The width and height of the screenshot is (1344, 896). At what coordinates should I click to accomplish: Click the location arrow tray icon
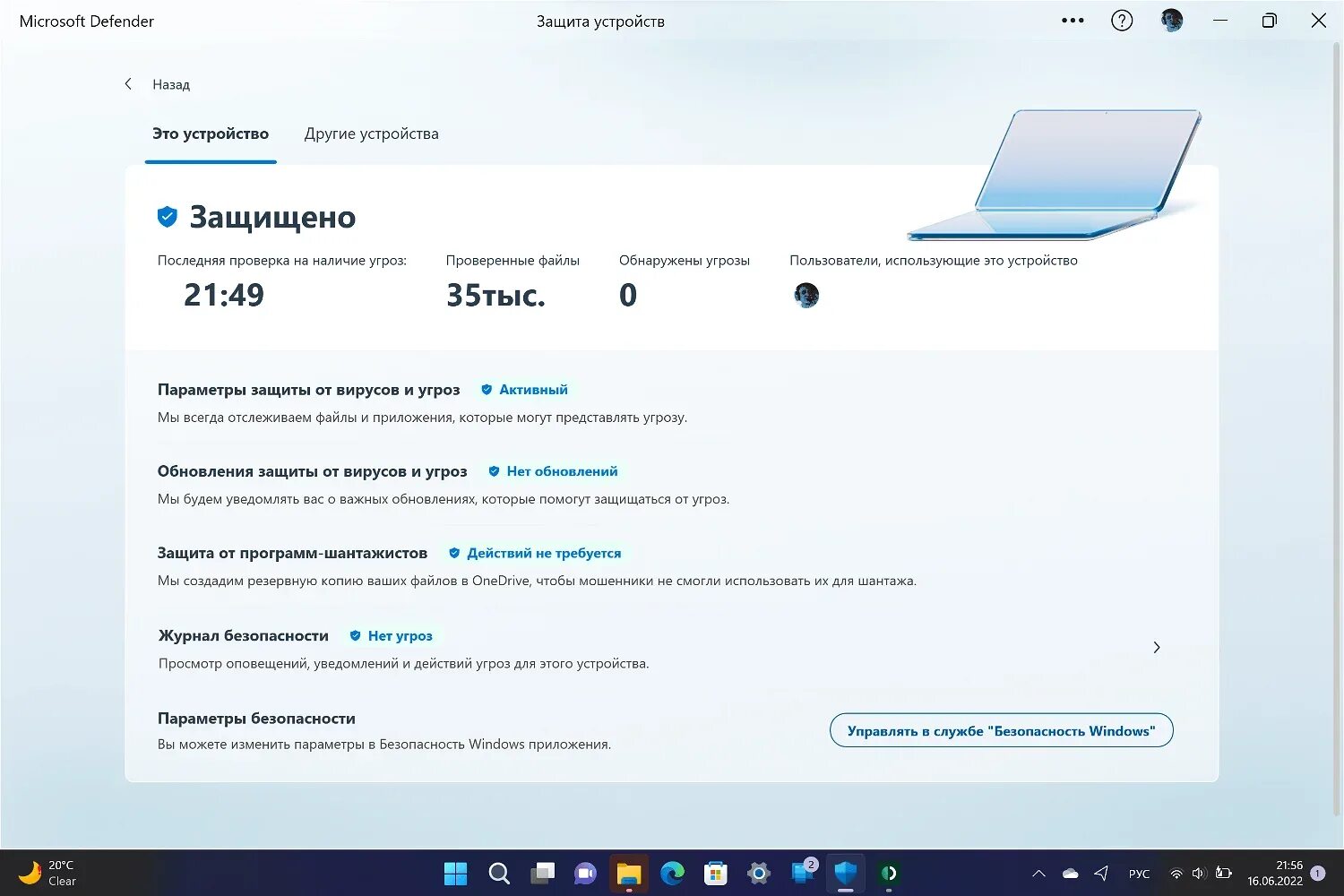coord(1101,874)
